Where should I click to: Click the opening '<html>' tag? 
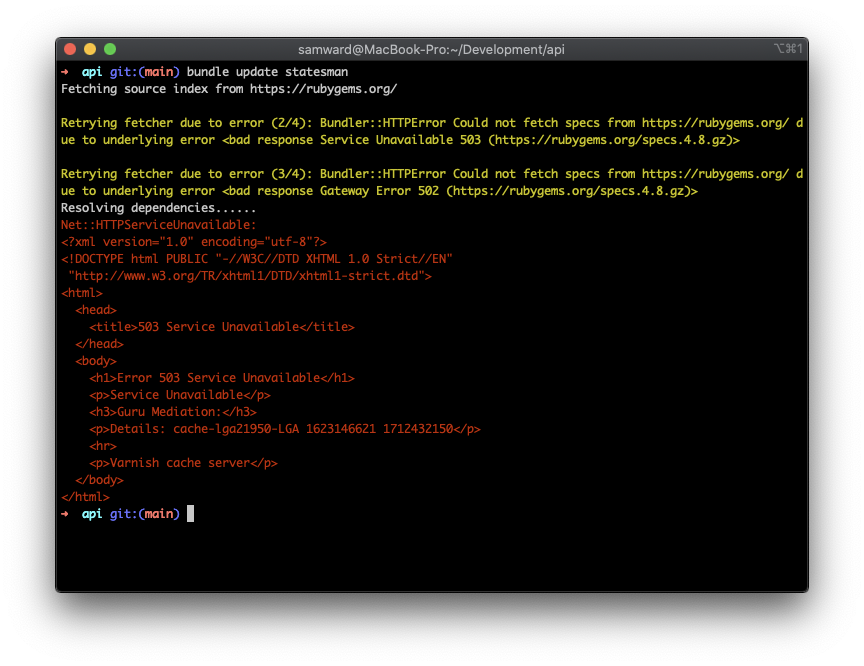82,294
